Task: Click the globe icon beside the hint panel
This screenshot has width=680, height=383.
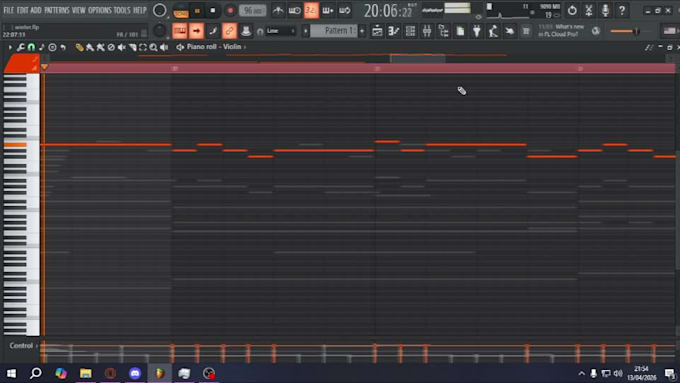Action: tap(595, 31)
